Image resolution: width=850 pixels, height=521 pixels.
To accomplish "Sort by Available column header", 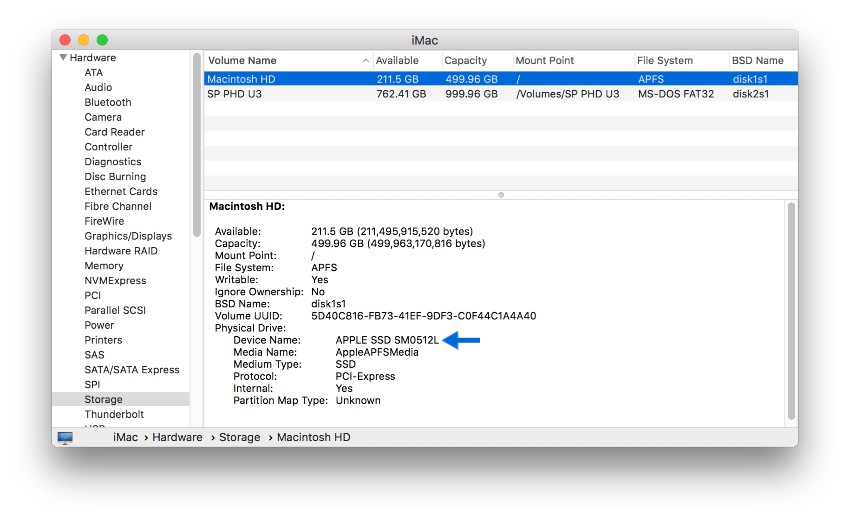I will coord(397,61).
